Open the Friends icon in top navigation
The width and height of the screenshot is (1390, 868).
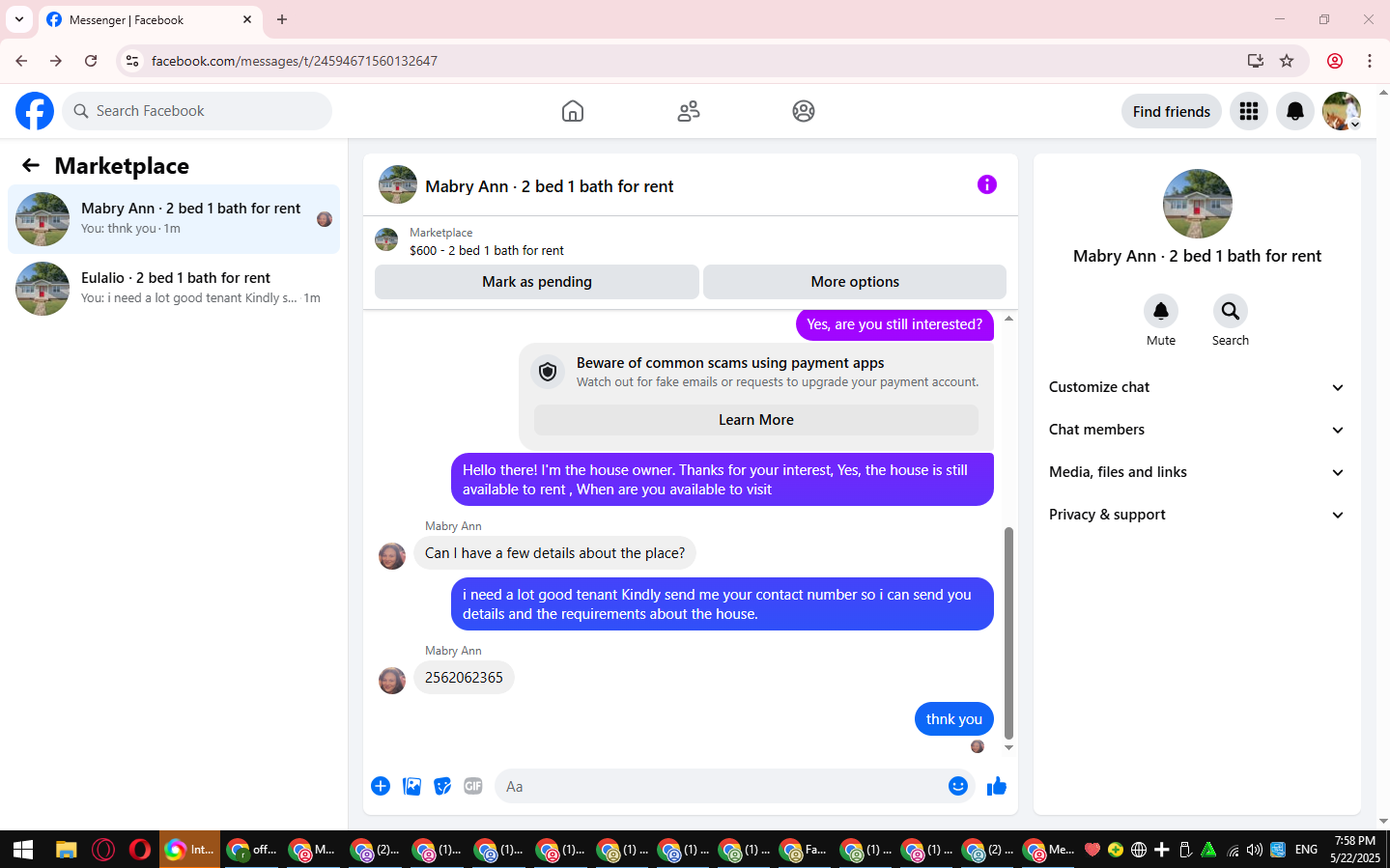point(689,111)
